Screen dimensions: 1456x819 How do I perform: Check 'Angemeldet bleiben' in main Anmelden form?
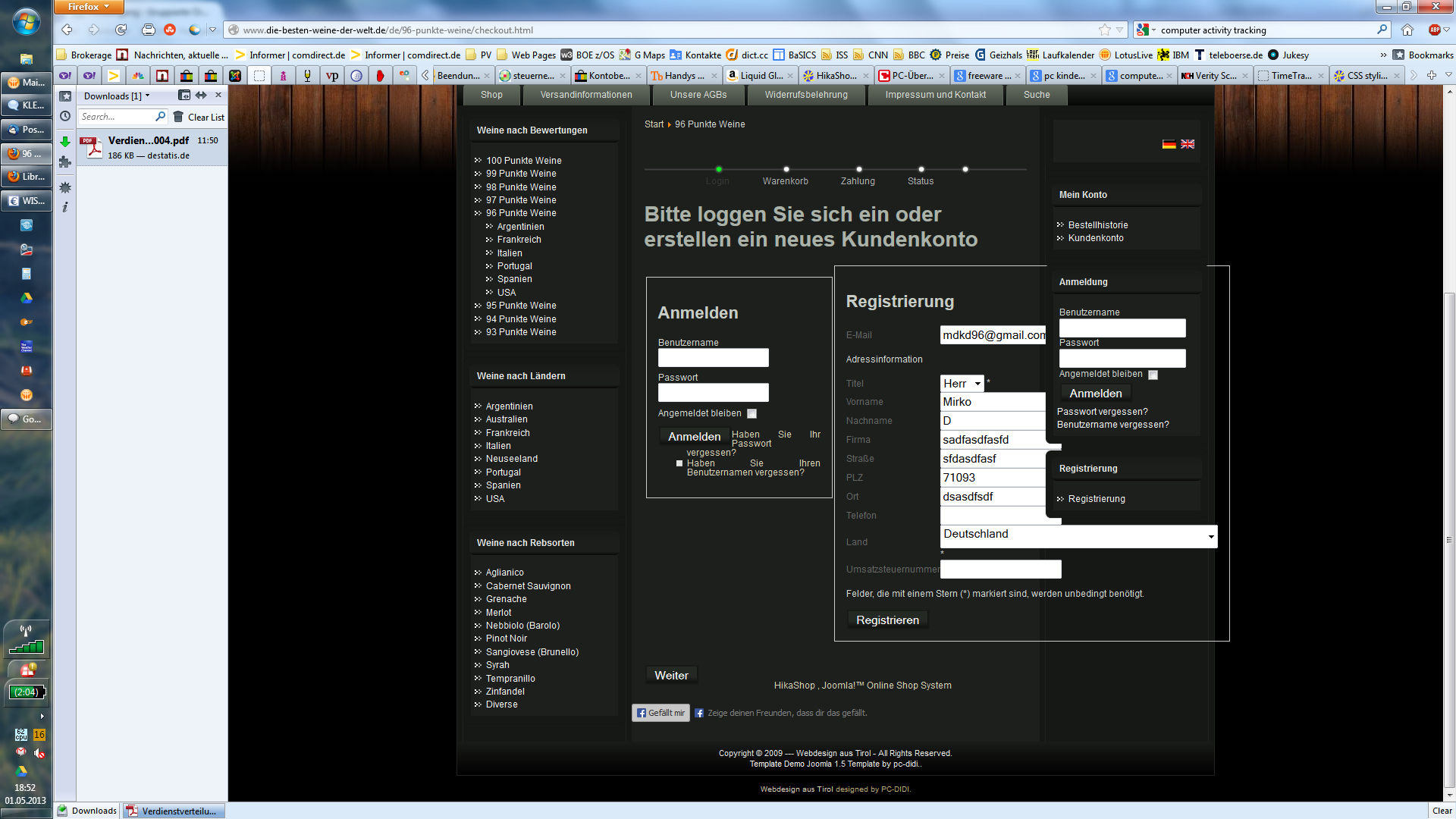tap(752, 414)
